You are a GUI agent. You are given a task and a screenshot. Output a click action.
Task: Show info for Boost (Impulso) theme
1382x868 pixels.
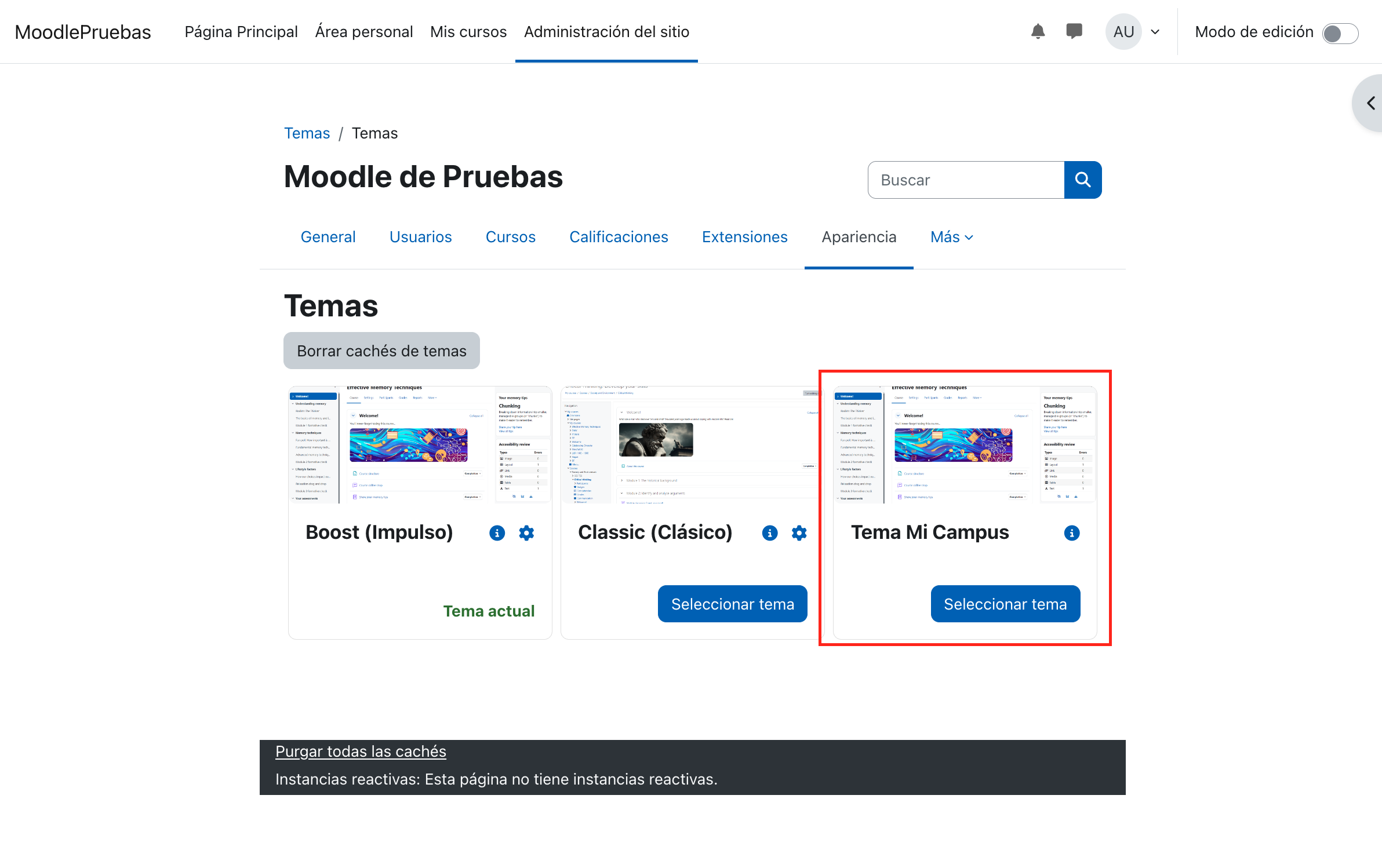pos(497,533)
